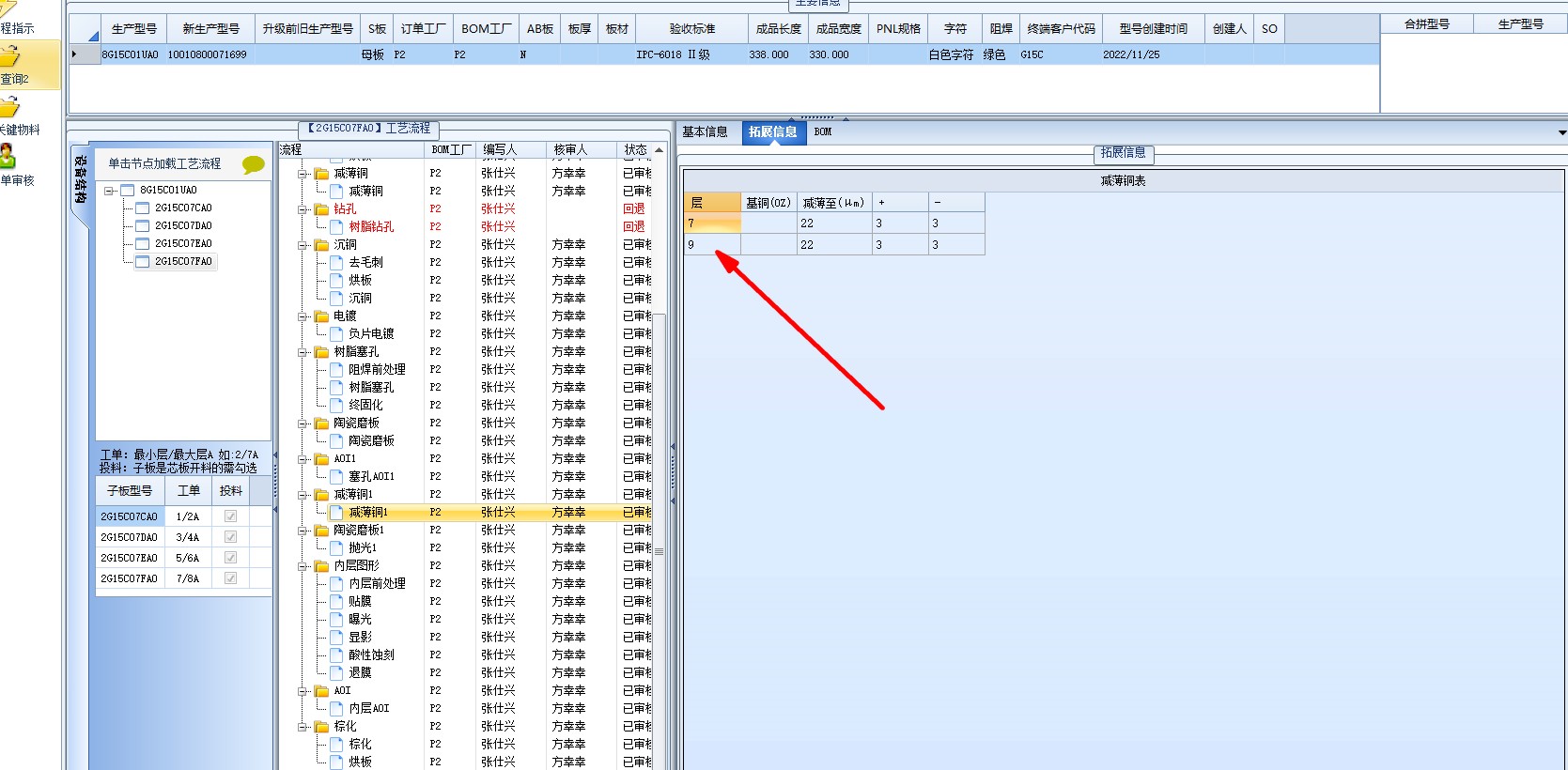This screenshot has height=770, width=1568.
Task: Click the 树脂塞孔 folder icon
Action: pos(321,351)
